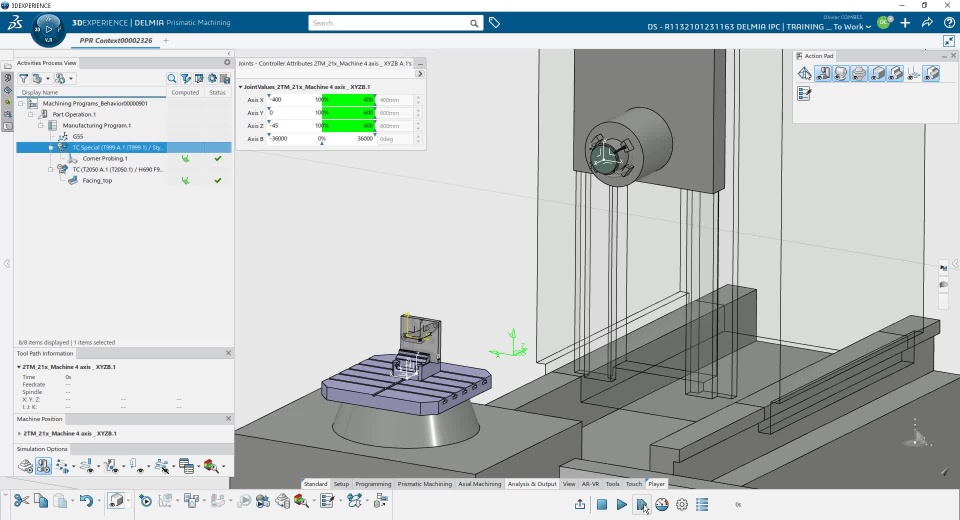Close the Tool Path Information panel

(228, 353)
